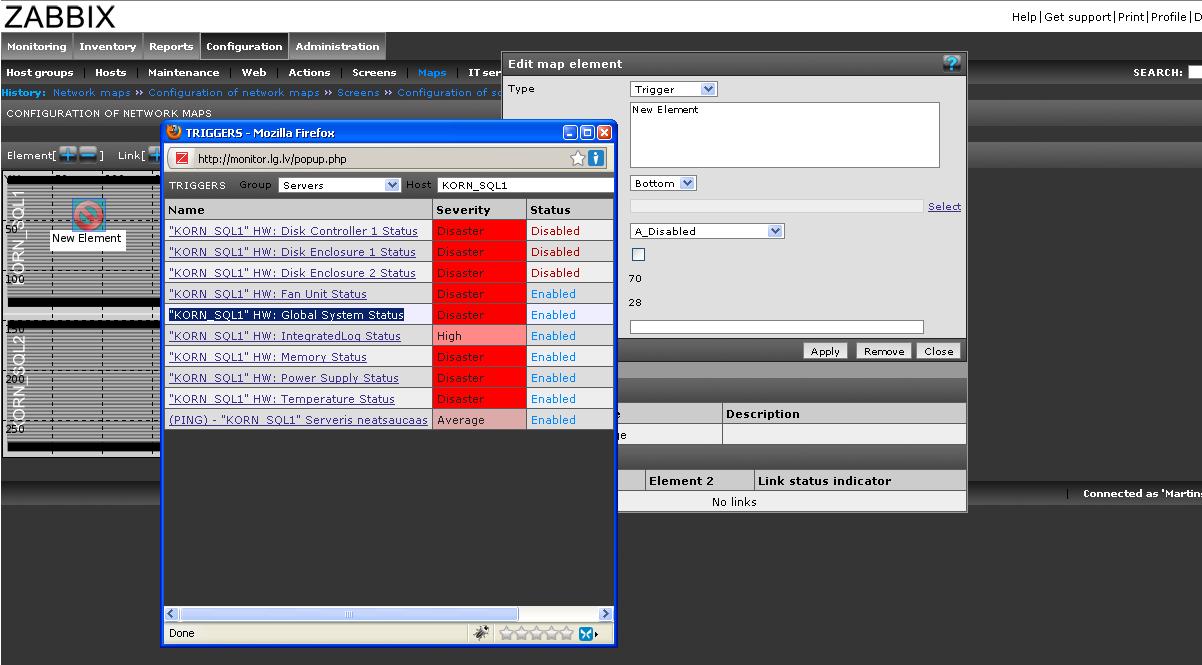This screenshot has width=1202, height=665.
Task: Open the Actions submenu item
Action: click(310, 72)
